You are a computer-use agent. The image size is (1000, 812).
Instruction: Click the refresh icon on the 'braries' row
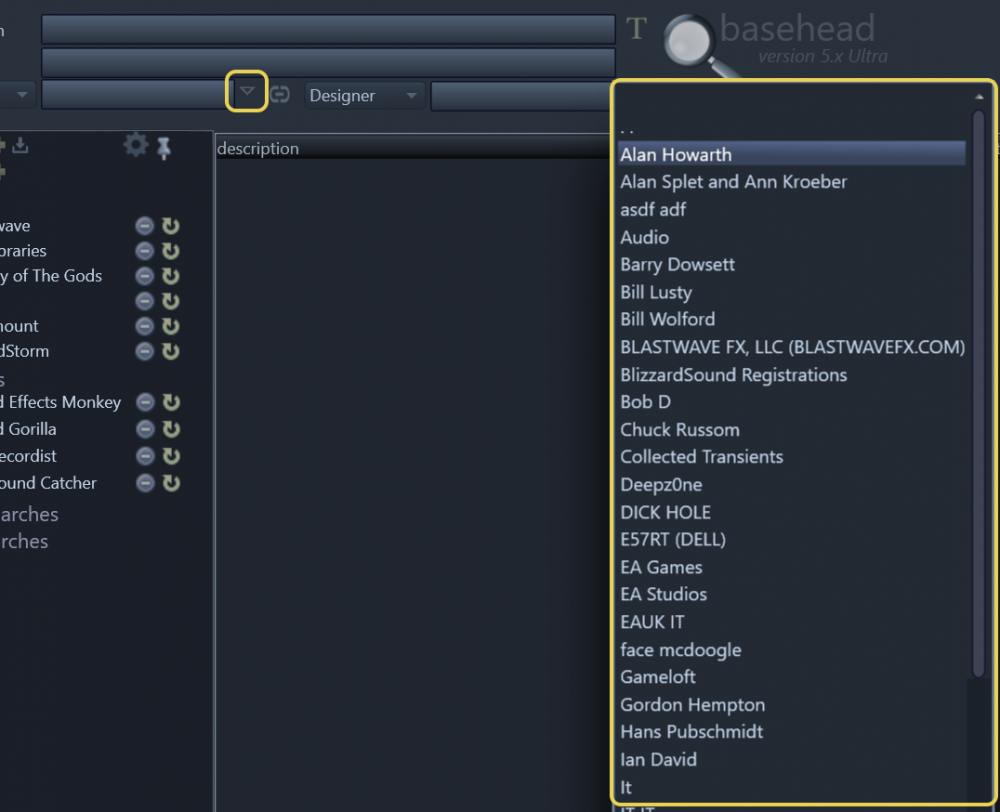pos(170,251)
